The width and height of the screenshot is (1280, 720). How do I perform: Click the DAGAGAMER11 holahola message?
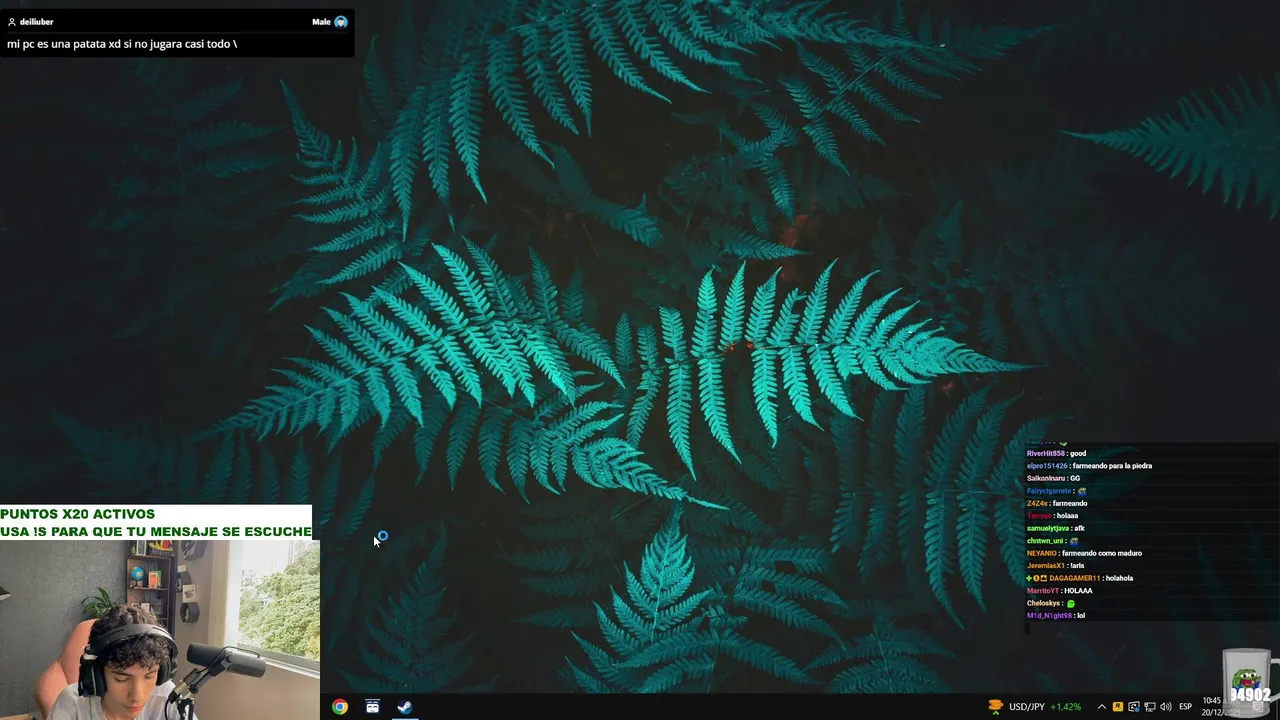pyautogui.click(x=1079, y=578)
